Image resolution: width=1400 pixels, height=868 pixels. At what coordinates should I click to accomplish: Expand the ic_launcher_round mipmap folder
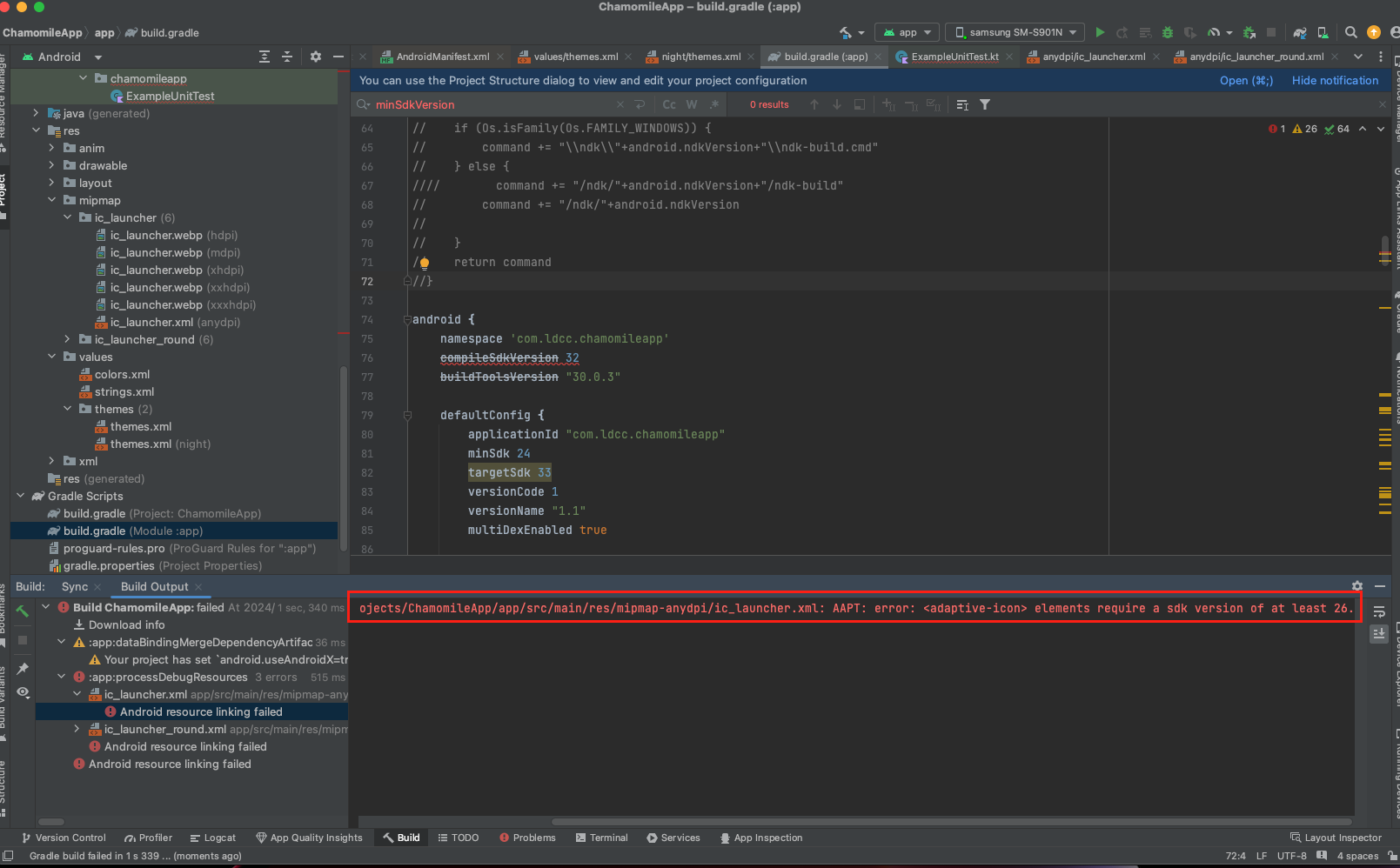pos(68,339)
